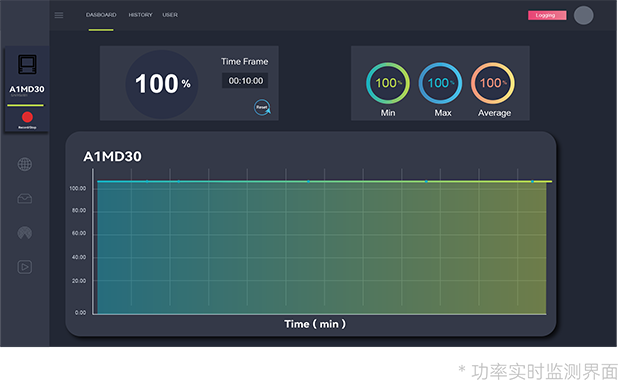Open the USER tab

[170, 15]
